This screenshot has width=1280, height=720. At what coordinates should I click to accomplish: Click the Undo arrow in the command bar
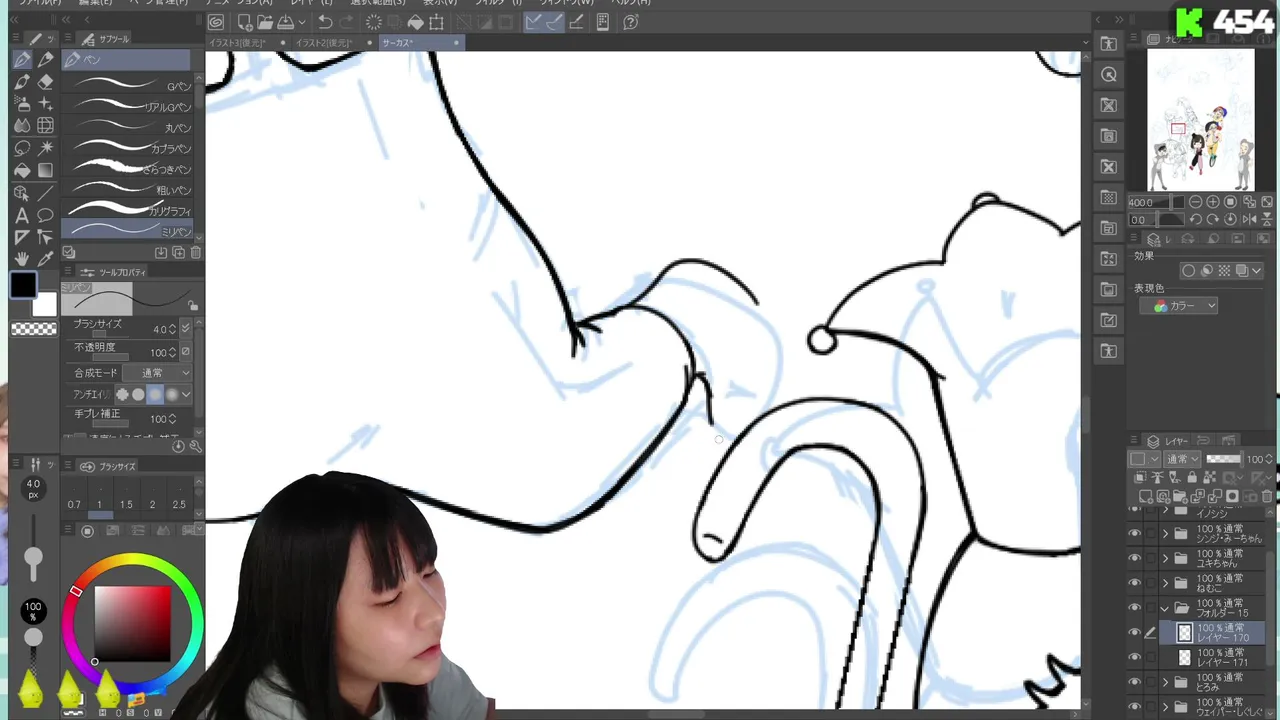point(325,22)
